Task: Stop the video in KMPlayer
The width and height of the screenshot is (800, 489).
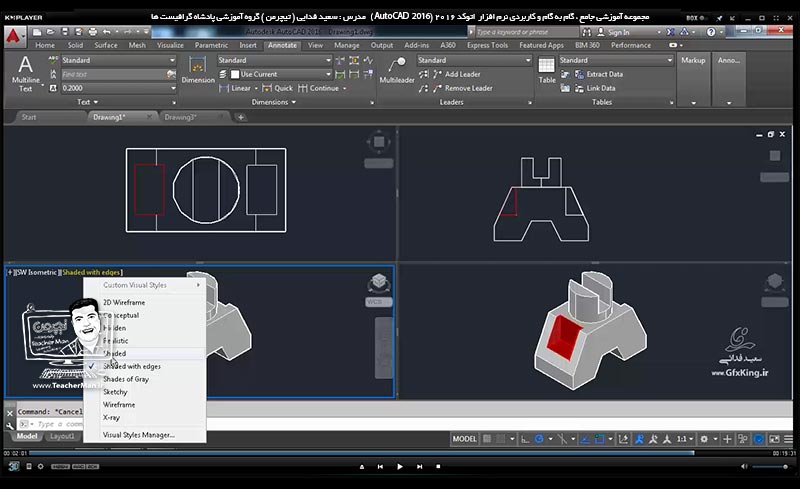Action: click(438, 467)
